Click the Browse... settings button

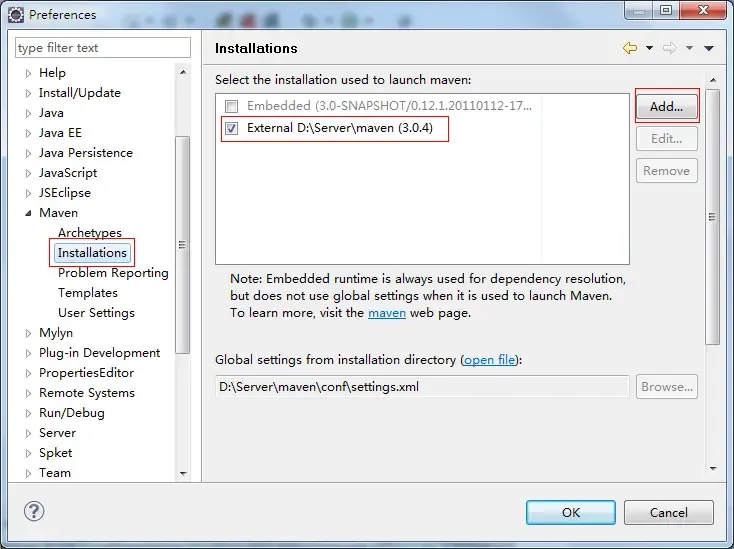667,387
